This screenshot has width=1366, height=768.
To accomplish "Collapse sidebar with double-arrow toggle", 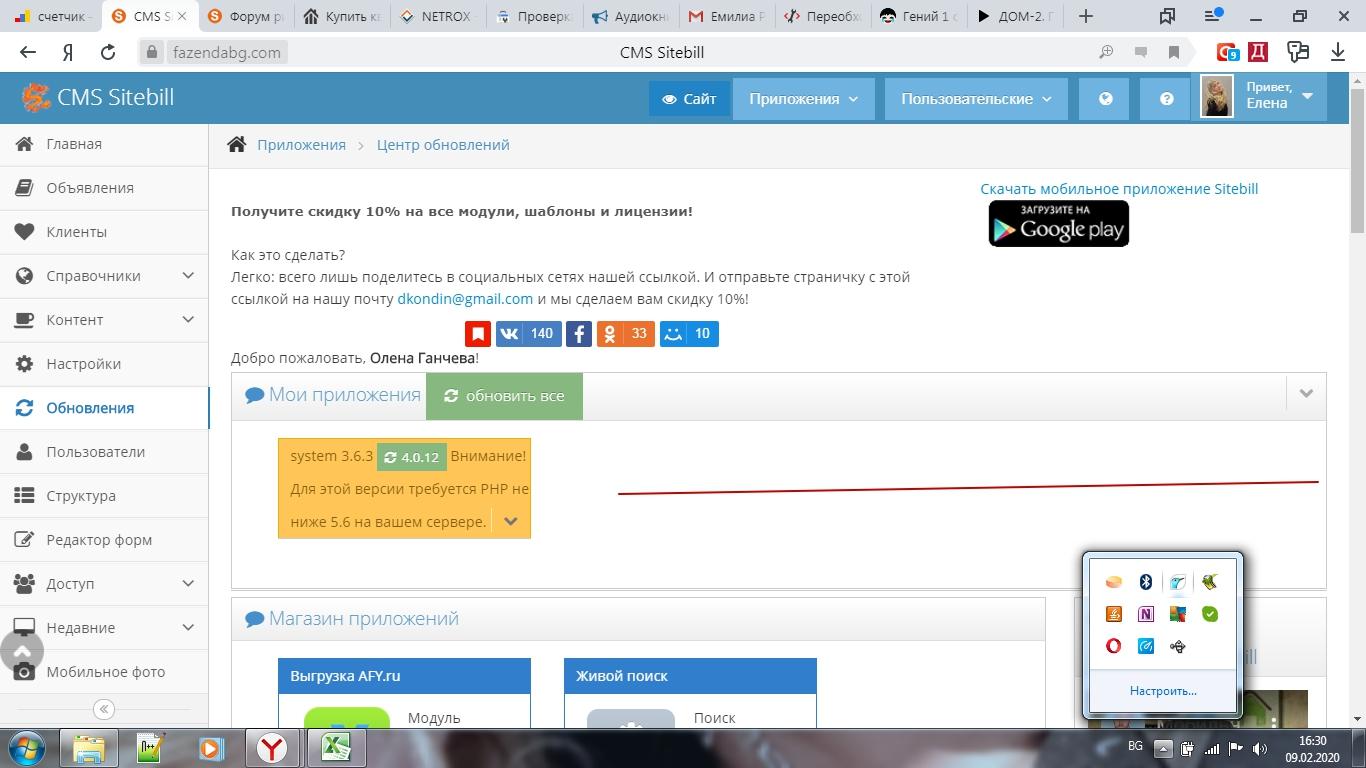I will pyautogui.click(x=104, y=709).
